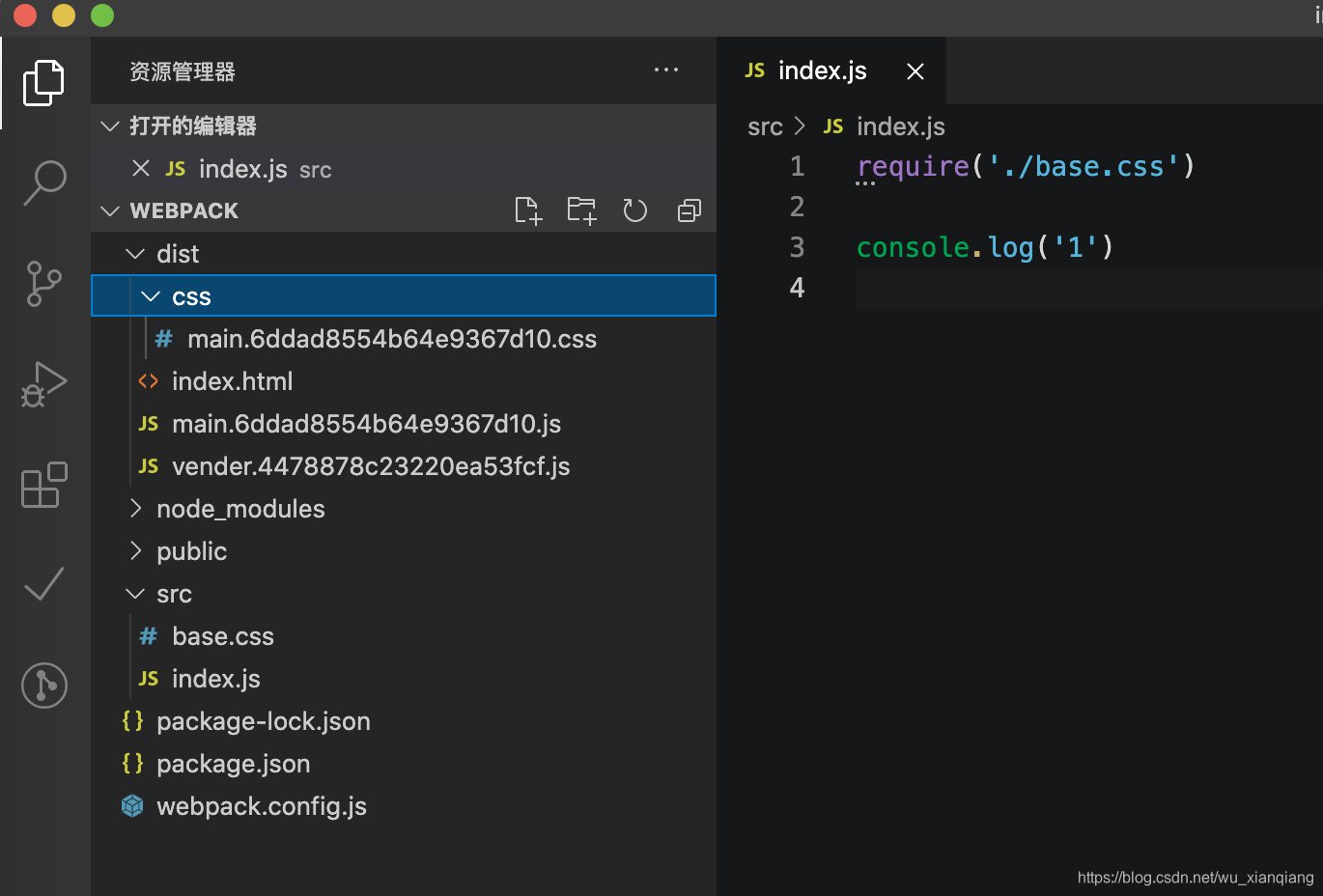
Task: Open package.json from the file tree
Action: pyautogui.click(x=233, y=764)
